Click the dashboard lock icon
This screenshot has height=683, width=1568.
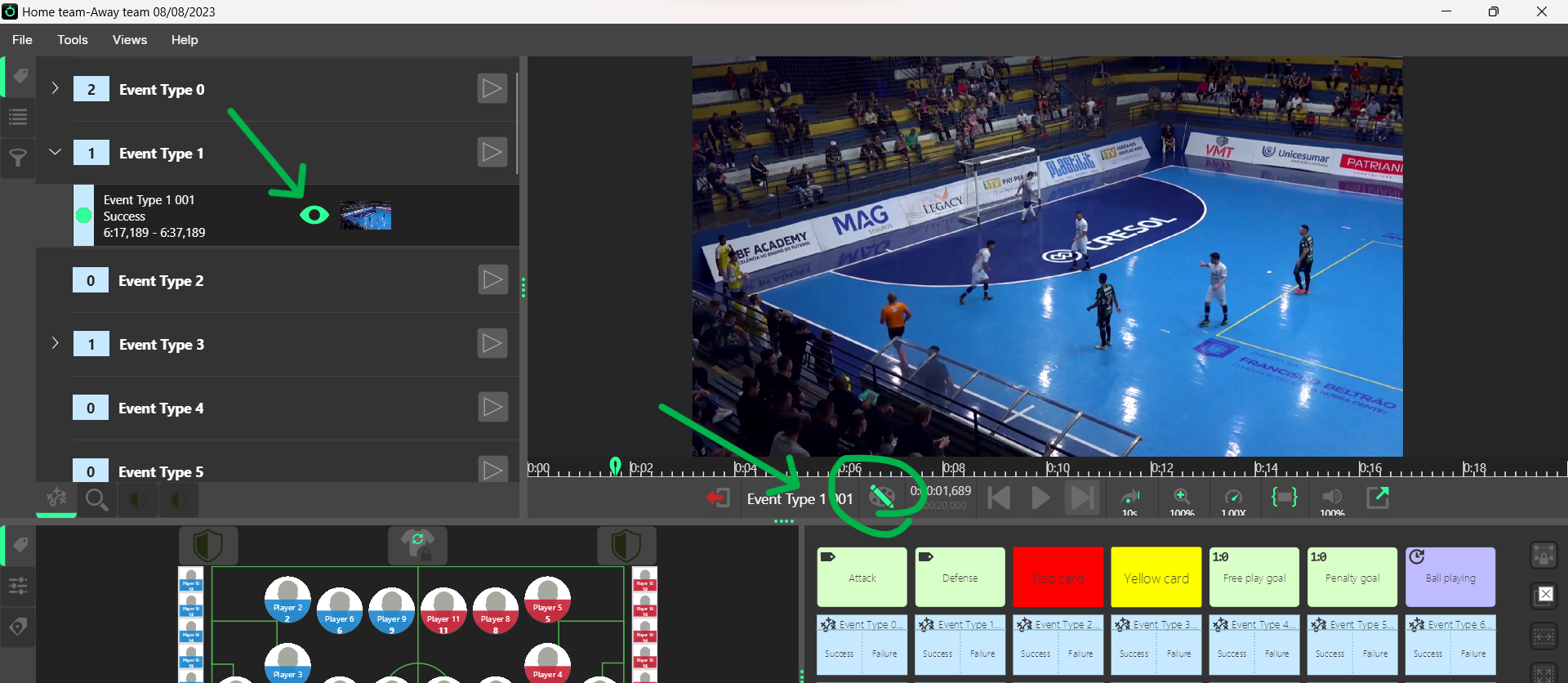coord(1543,556)
